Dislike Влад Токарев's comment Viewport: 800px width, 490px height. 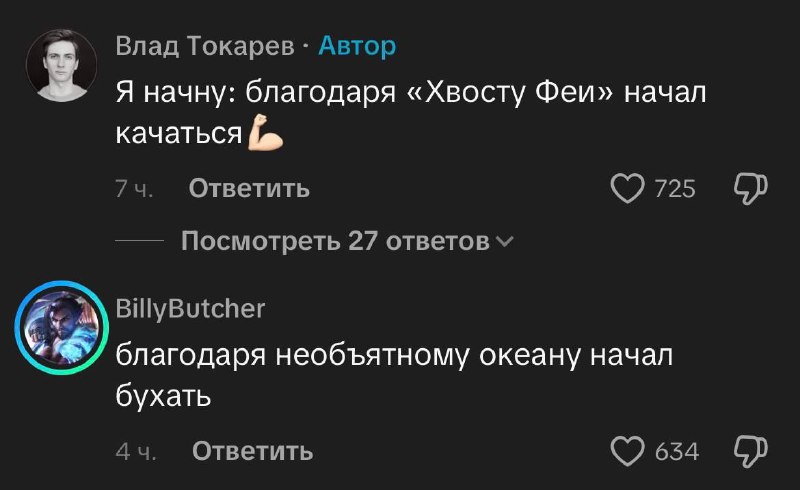(751, 188)
